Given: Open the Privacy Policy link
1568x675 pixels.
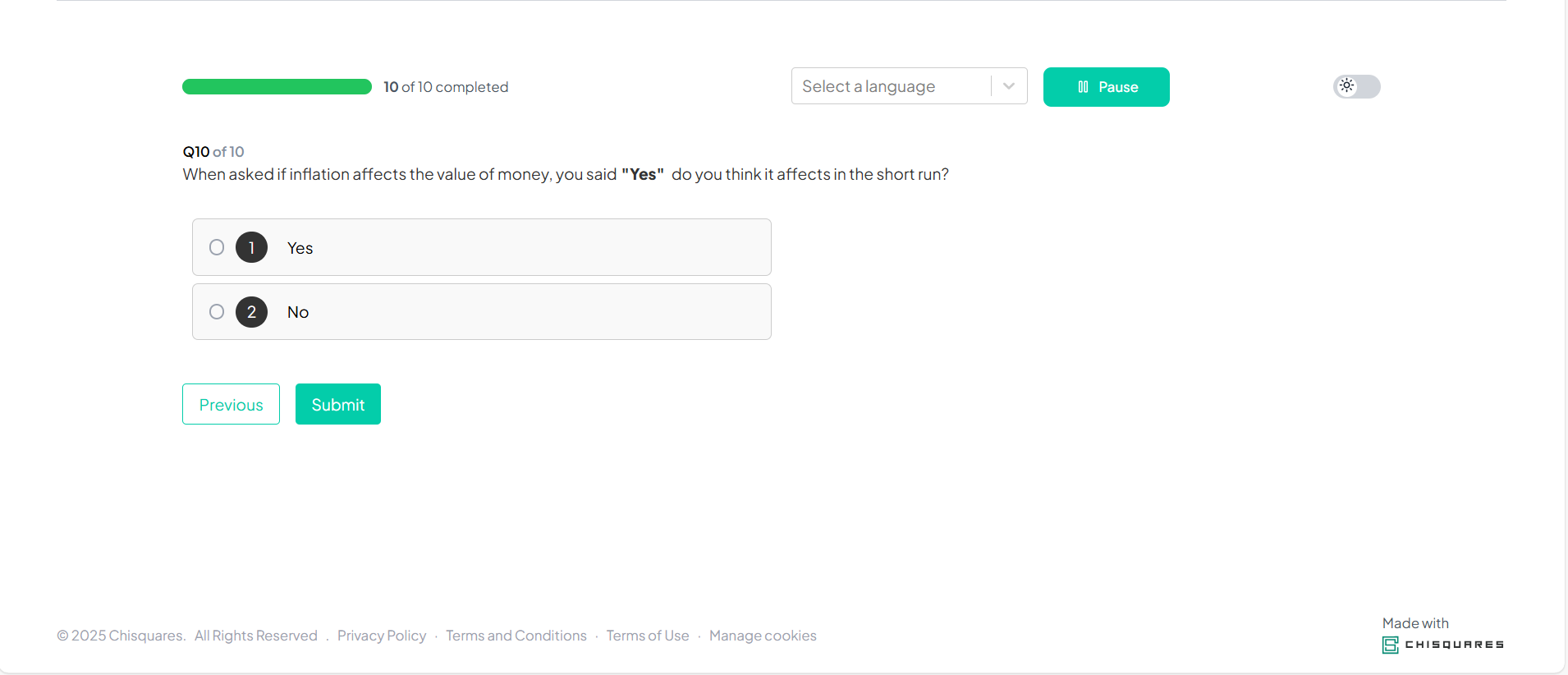Looking at the screenshot, I should click(x=382, y=636).
